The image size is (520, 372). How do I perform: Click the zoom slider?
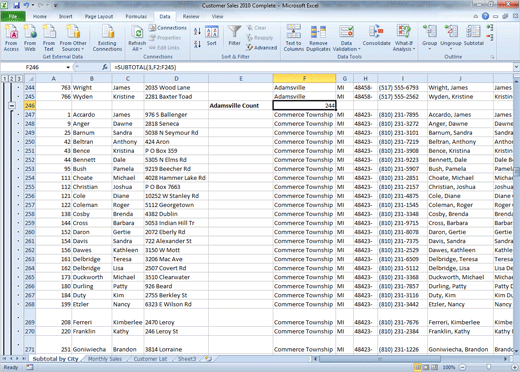[488, 367]
